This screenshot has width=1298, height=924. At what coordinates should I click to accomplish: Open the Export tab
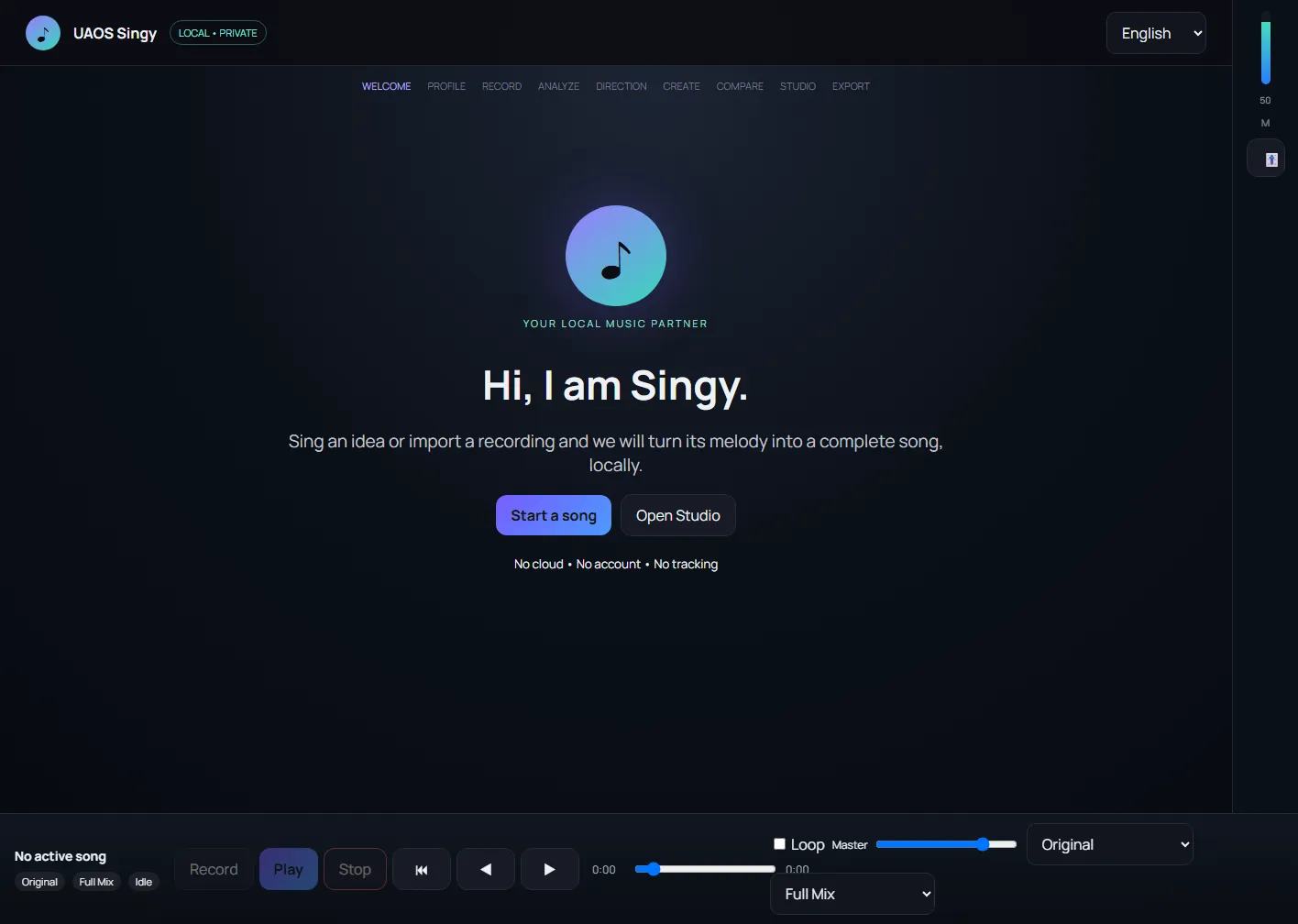851,86
